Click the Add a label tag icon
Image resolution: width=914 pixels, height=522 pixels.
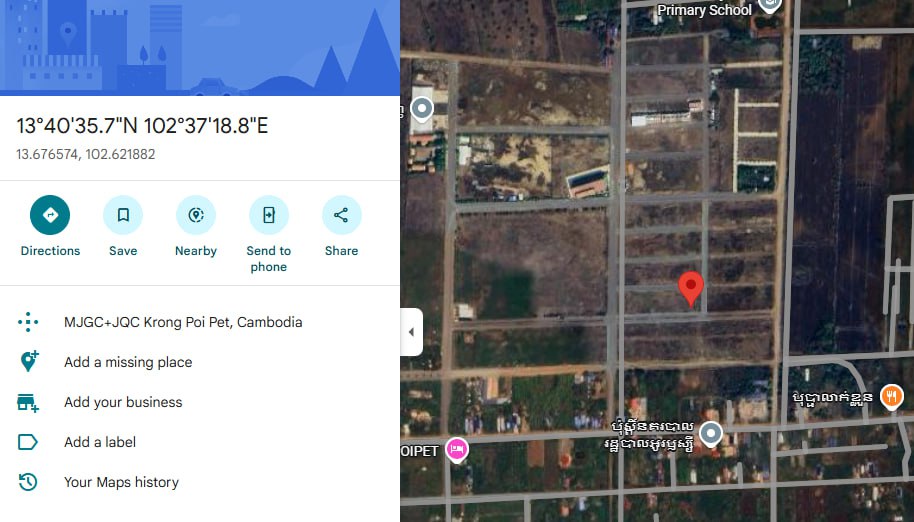click(28, 442)
